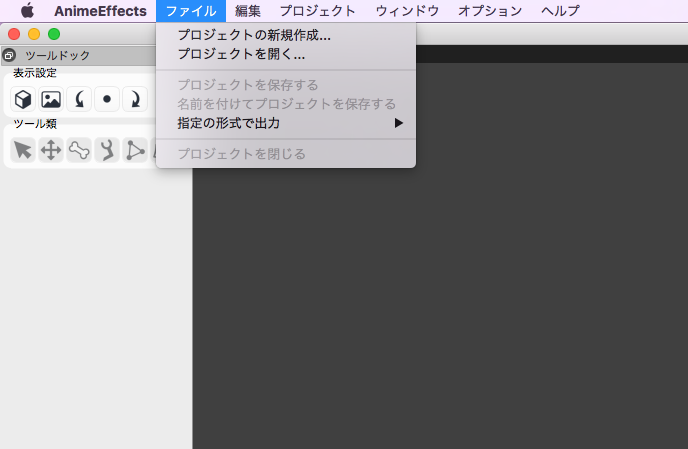Click the reset rotation dot icon
The width and height of the screenshot is (688, 449).
pyautogui.click(x=107, y=99)
